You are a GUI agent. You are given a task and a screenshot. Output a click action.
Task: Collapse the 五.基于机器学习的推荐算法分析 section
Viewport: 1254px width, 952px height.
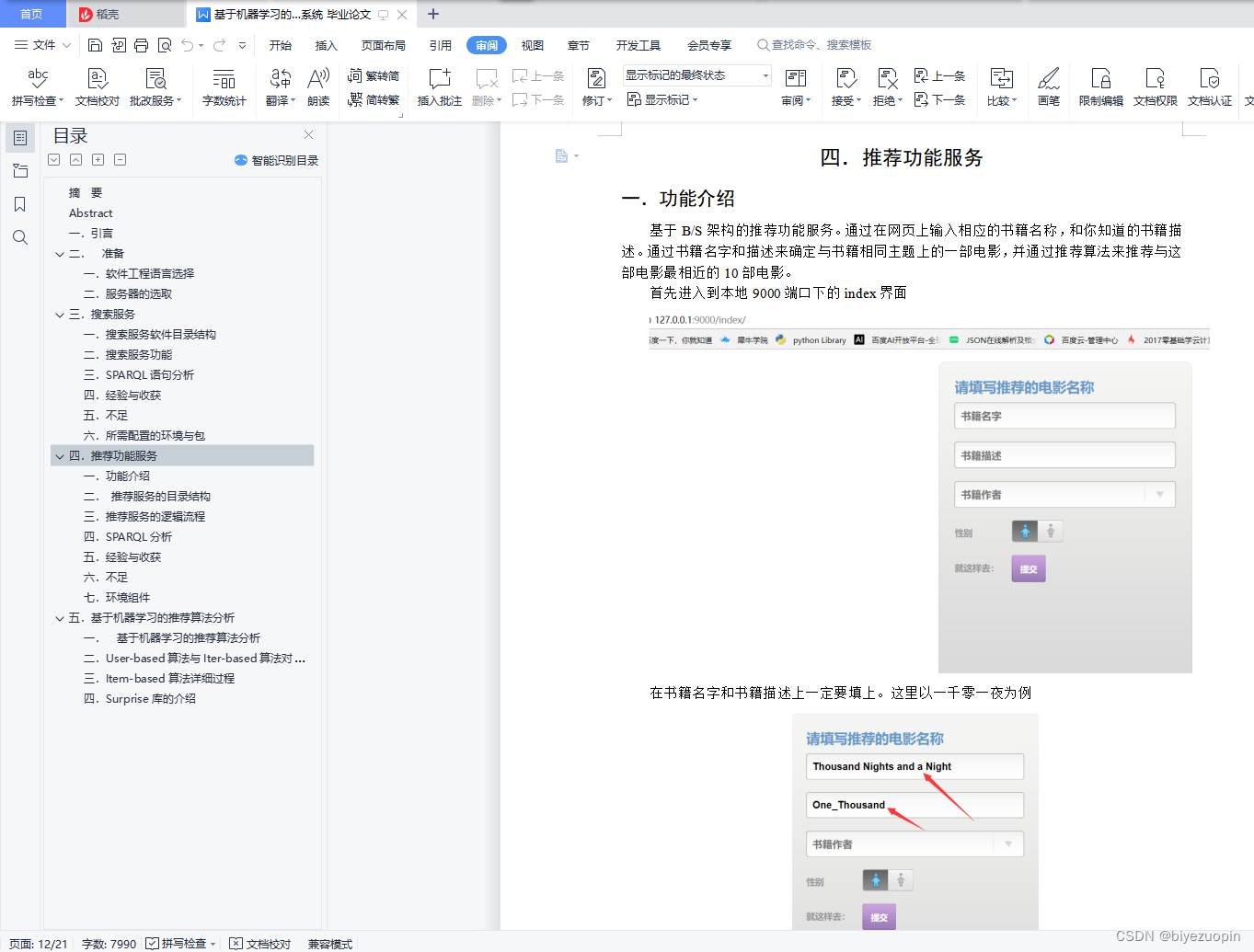pyautogui.click(x=59, y=617)
